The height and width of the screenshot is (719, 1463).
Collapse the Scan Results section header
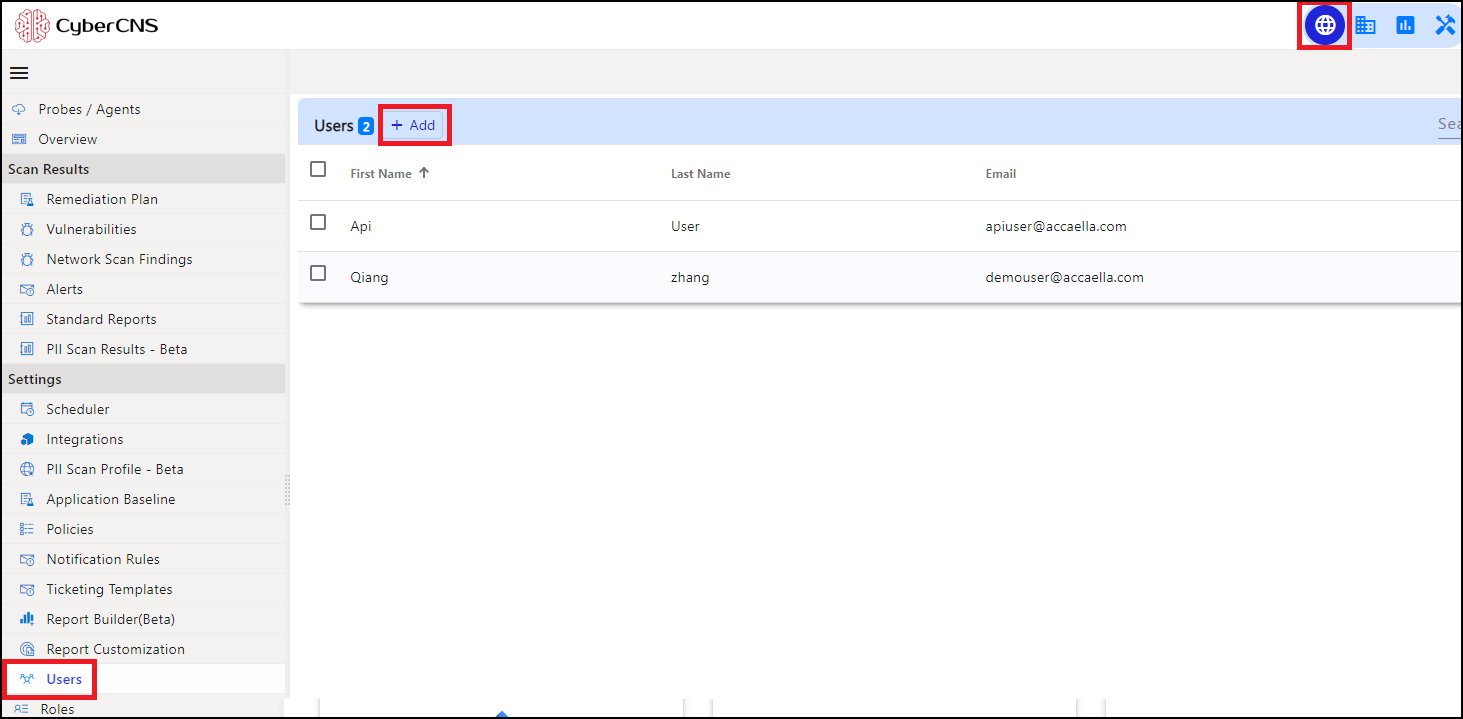[142, 169]
